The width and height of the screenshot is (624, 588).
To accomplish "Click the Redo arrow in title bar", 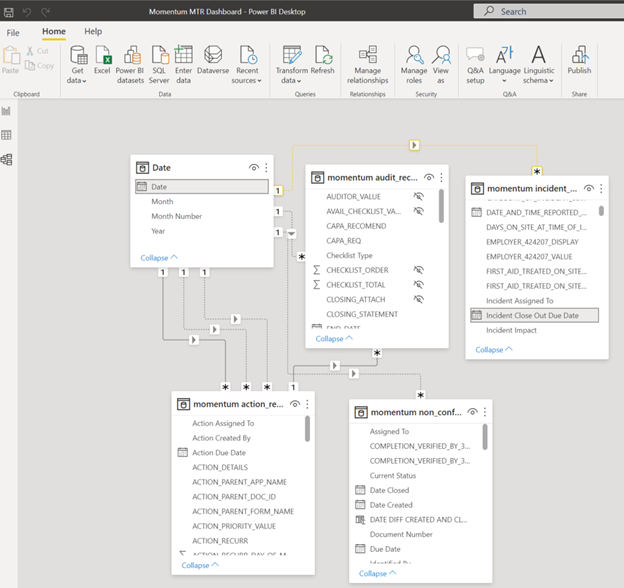I will 45,12.
